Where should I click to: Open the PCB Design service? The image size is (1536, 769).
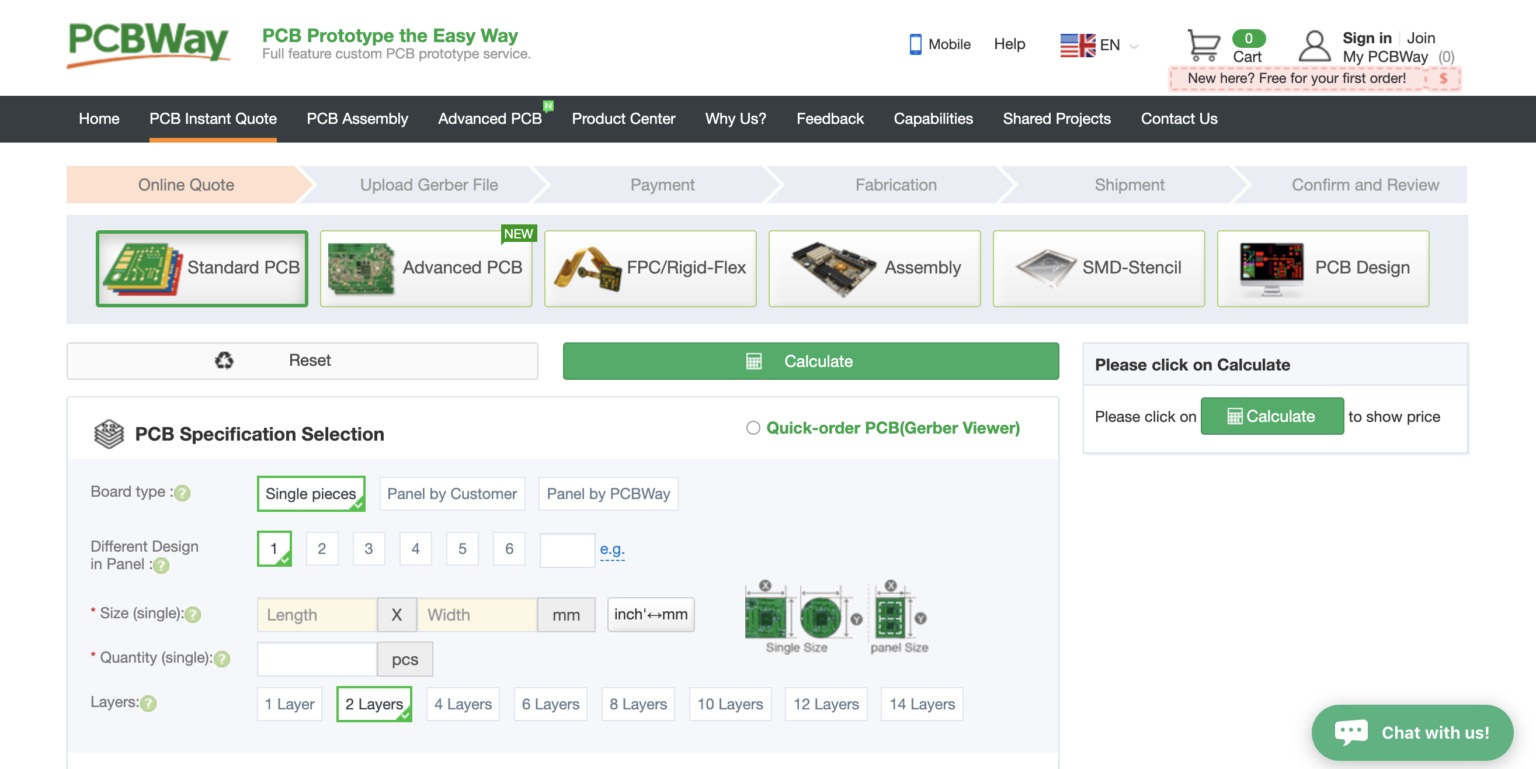click(1322, 268)
